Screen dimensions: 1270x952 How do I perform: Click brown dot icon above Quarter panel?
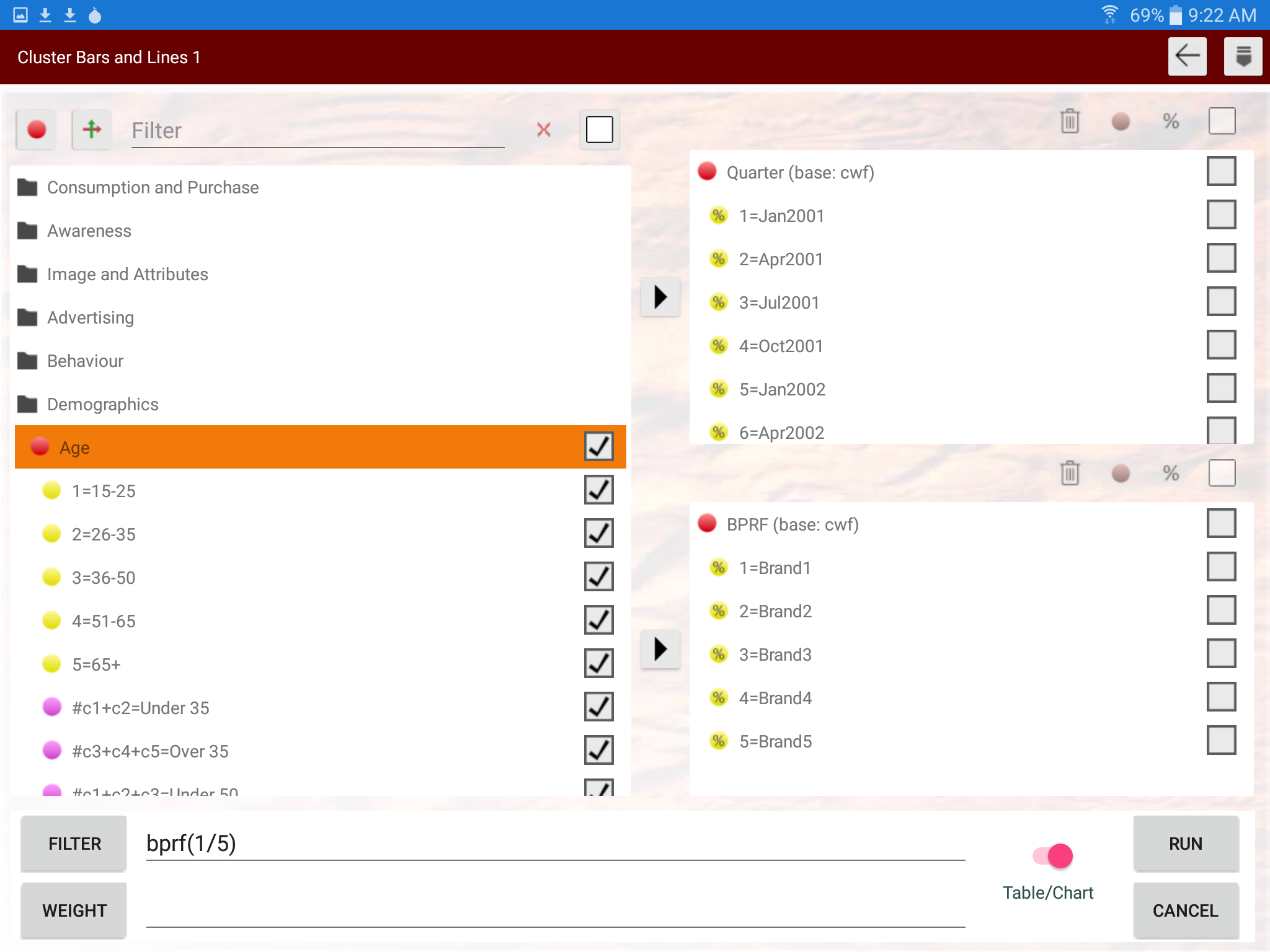pyautogui.click(x=1121, y=121)
